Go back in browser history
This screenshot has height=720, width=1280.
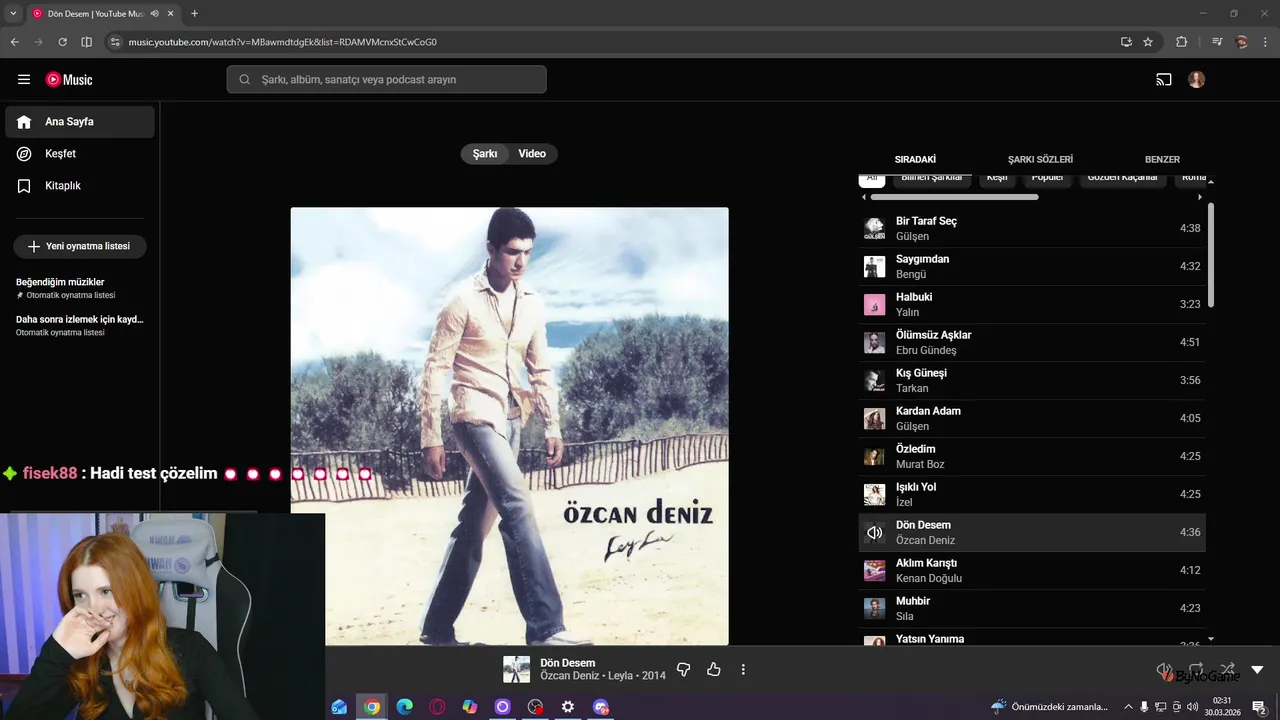coord(14,42)
